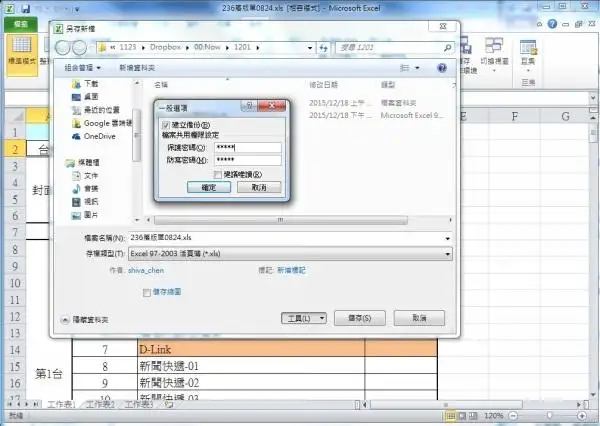Select Recent Places in navigation pane

coord(96,110)
